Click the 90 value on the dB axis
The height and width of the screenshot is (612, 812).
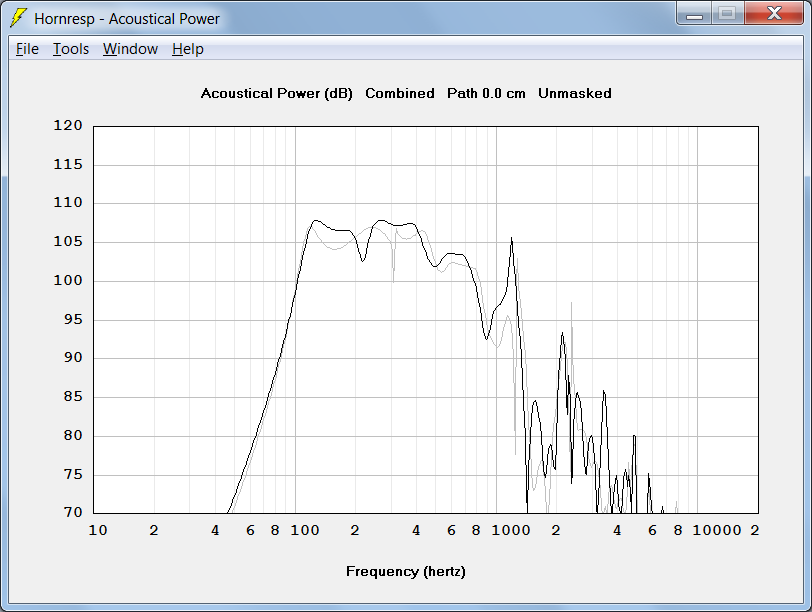pyautogui.click(x=73, y=357)
